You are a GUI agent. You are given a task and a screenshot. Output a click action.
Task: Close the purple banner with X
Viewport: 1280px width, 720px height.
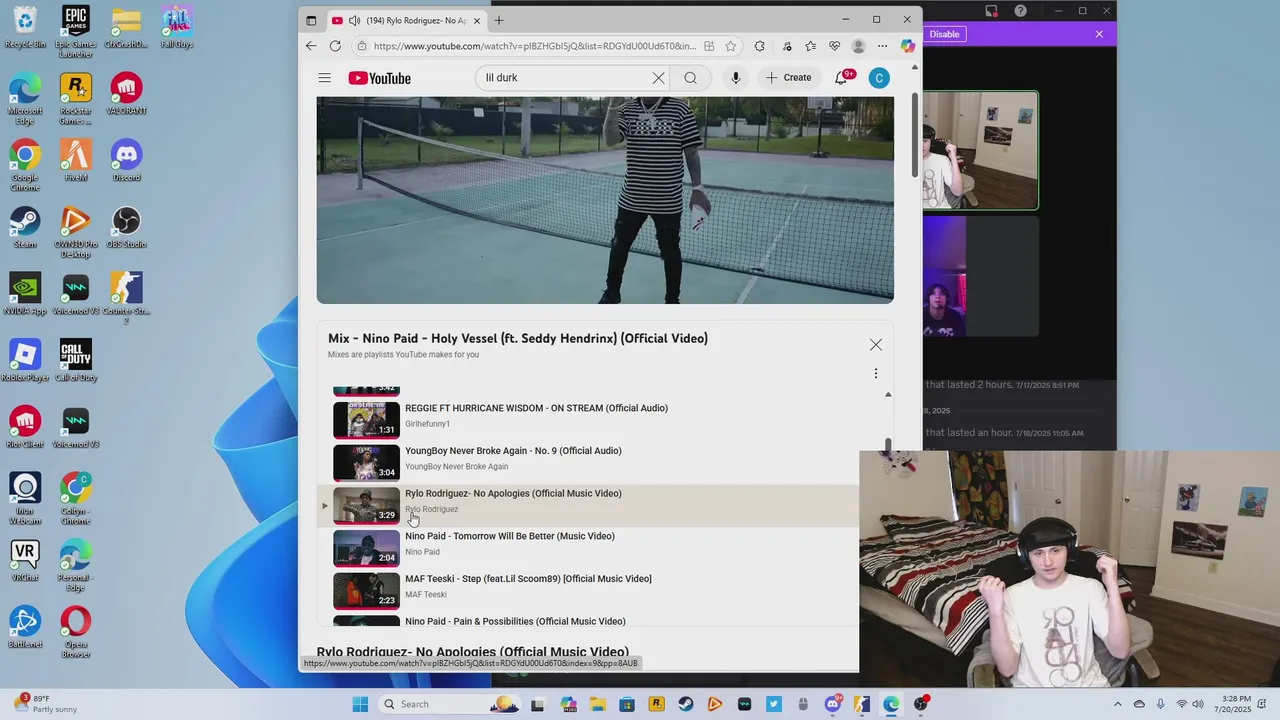click(1099, 34)
